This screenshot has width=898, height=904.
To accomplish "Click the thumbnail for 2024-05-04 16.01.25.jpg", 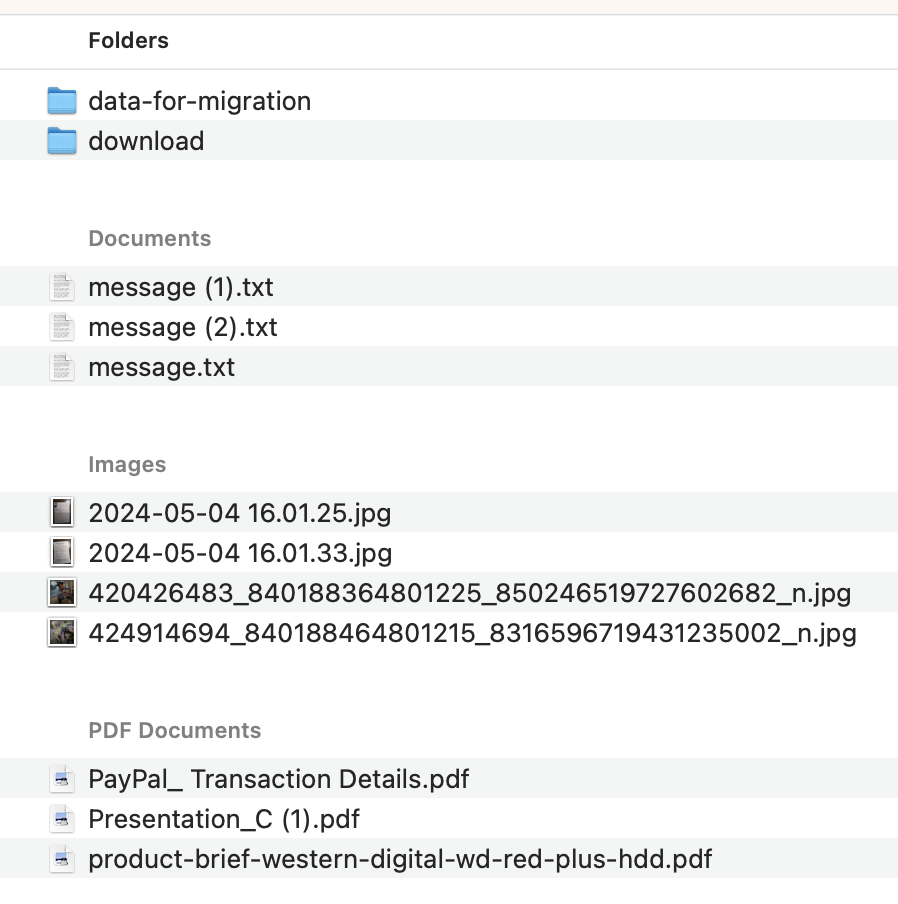I will (x=62, y=513).
